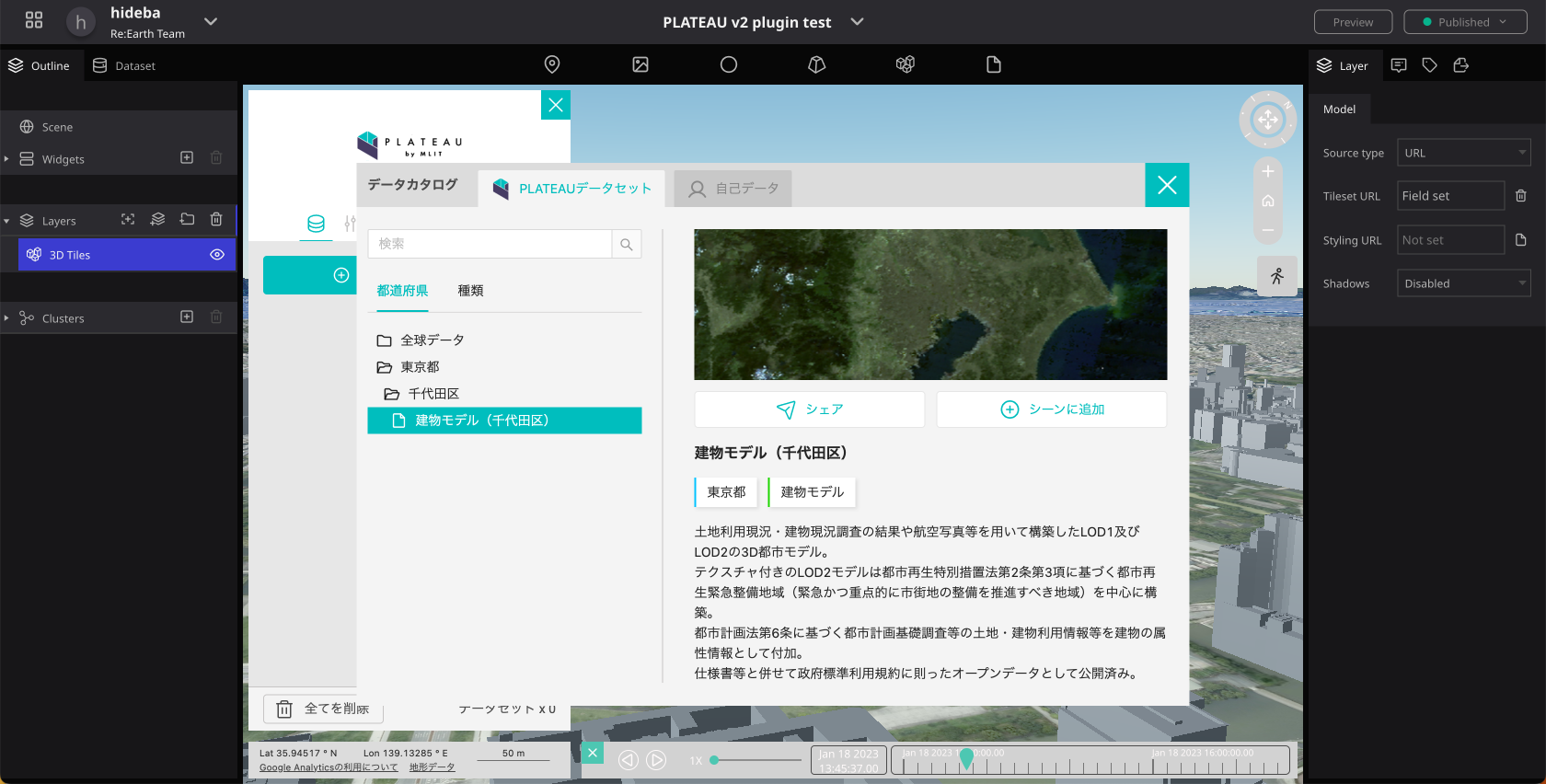Create a new layer folder
Viewport: 1546px width, 784px height.
point(188,219)
